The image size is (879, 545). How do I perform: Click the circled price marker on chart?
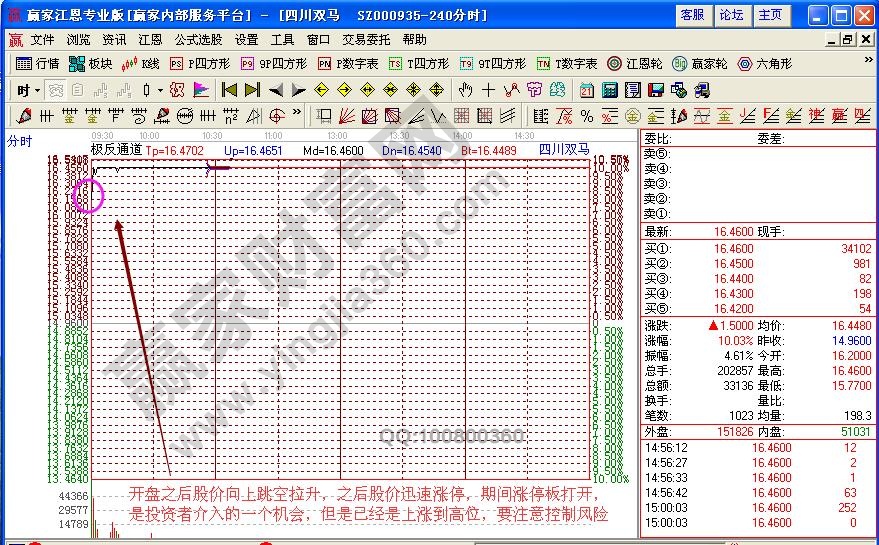point(89,195)
